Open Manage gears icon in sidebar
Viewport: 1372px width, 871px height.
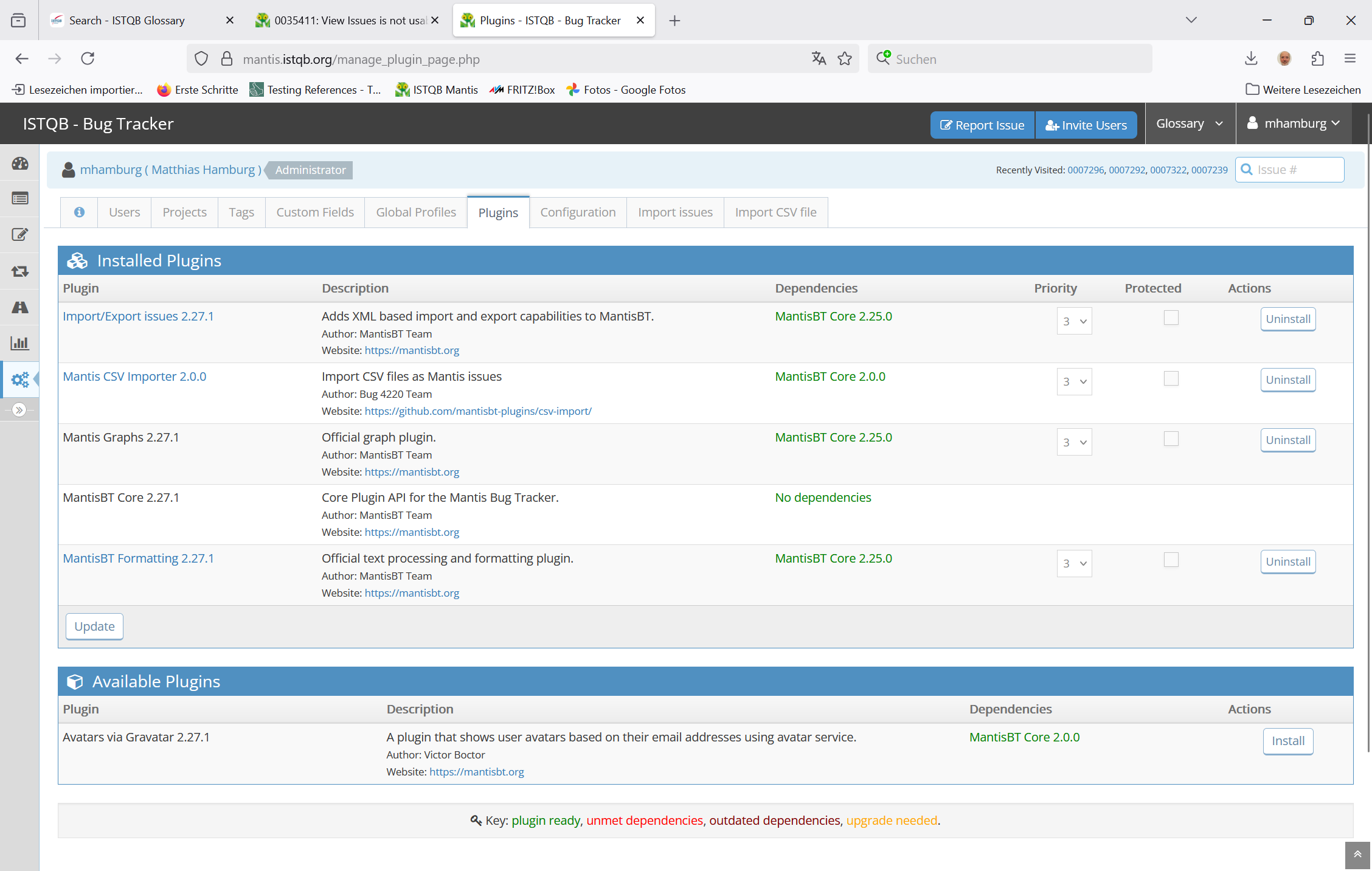tap(20, 380)
